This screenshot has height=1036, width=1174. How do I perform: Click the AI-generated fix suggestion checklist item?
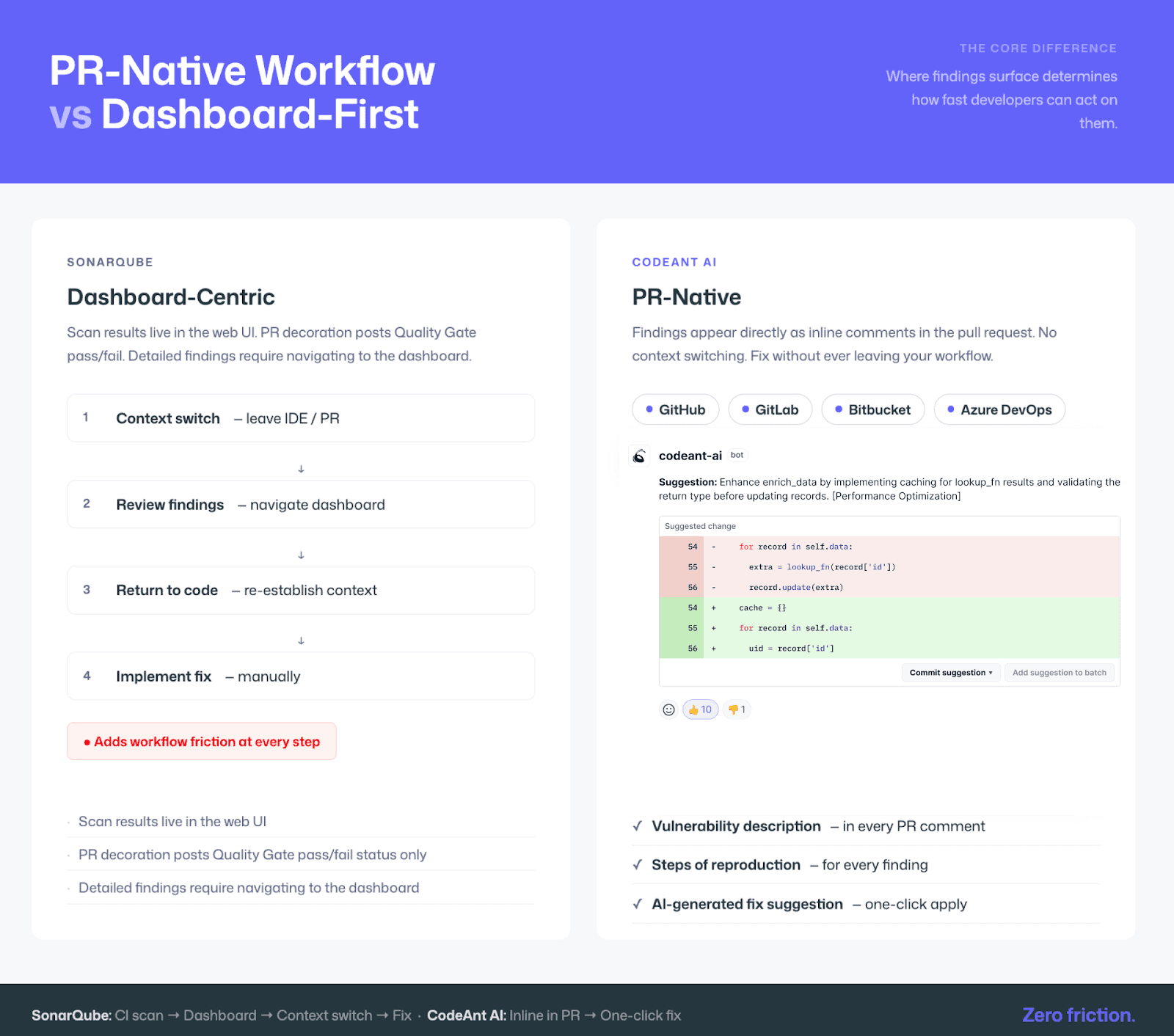coord(866,904)
